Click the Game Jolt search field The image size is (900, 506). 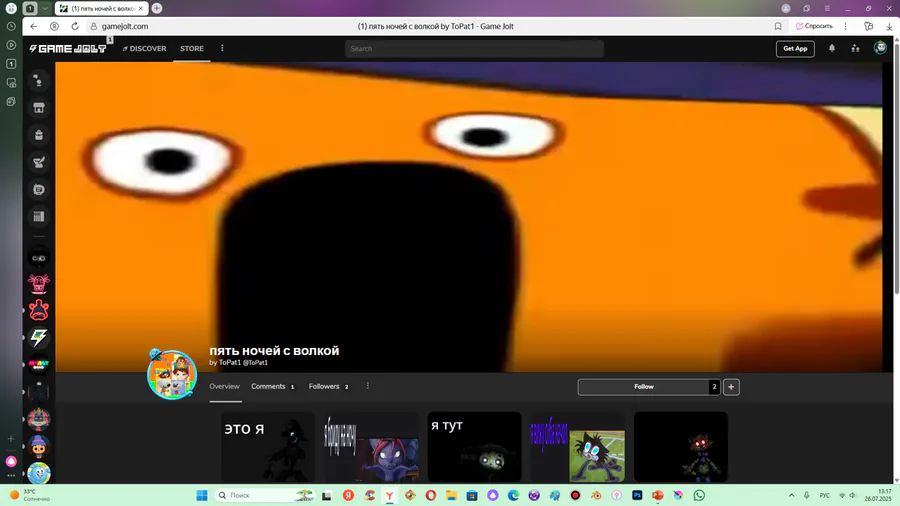point(474,49)
